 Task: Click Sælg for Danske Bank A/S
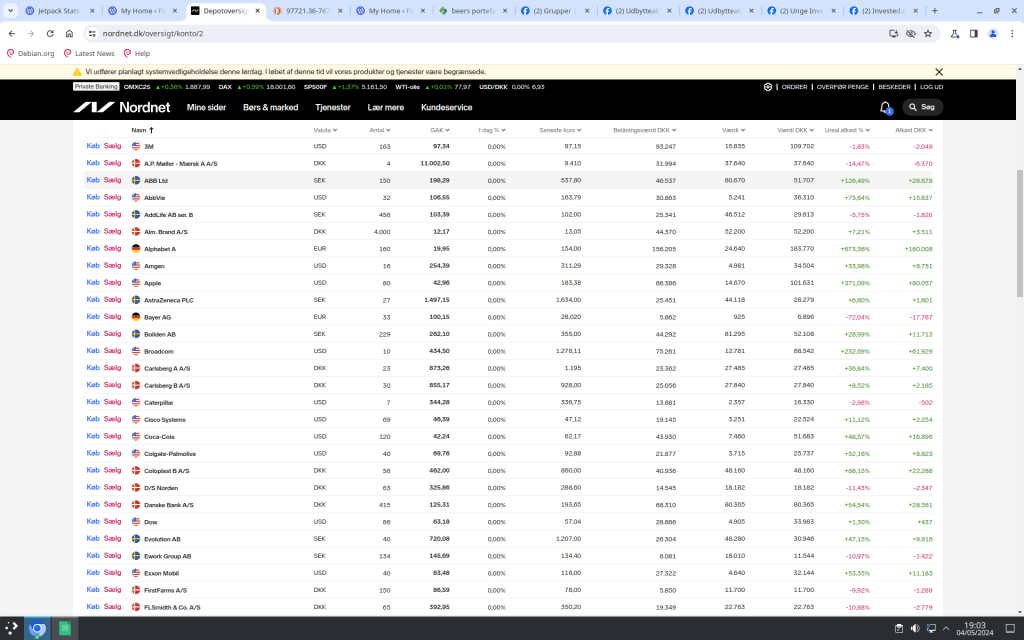point(112,504)
